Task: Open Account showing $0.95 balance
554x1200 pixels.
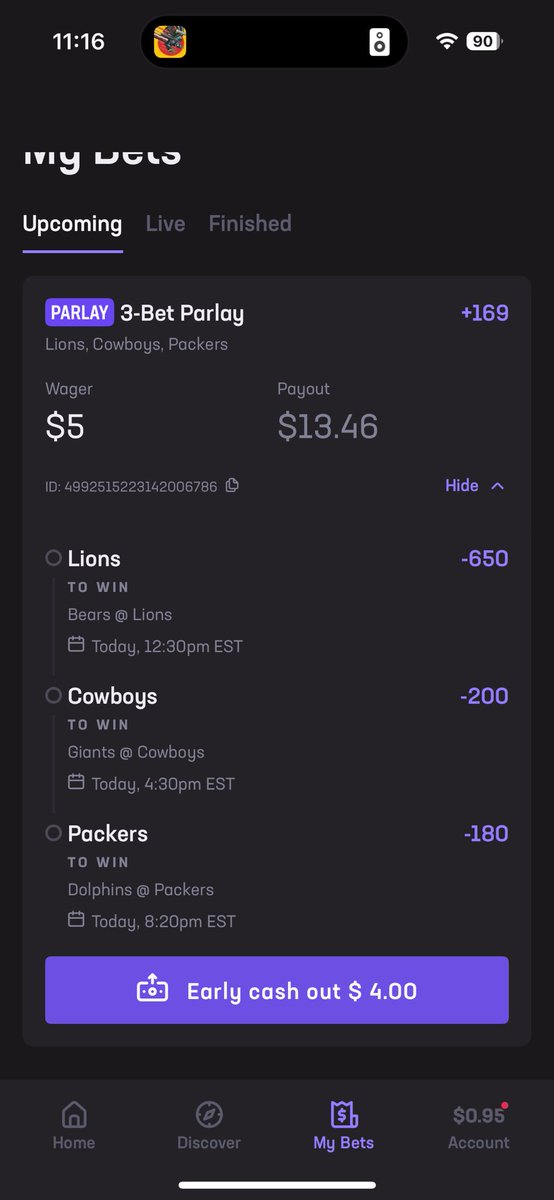Action: point(478,1127)
